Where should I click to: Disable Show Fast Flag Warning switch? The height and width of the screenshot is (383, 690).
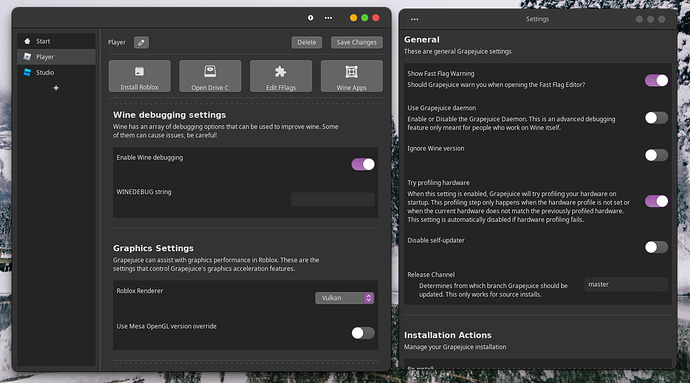pos(656,80)
